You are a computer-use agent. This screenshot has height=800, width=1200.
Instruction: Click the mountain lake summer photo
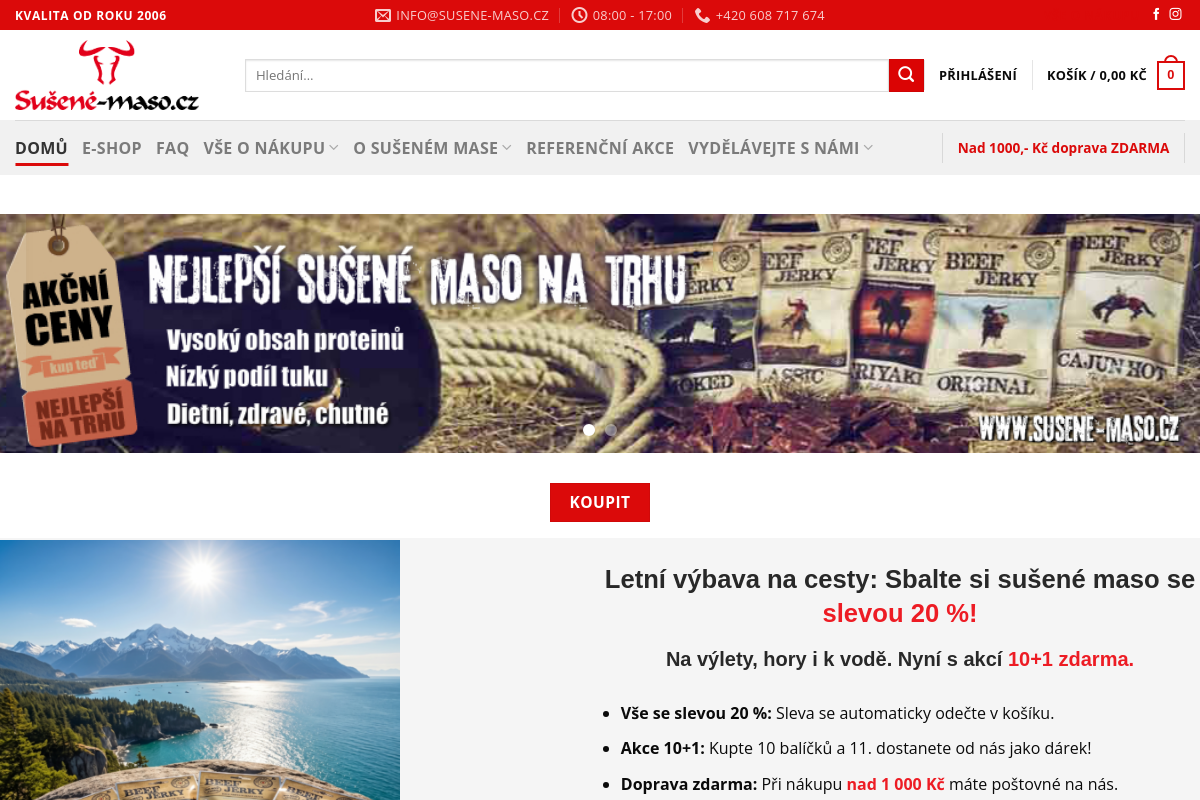pos(200,670)
